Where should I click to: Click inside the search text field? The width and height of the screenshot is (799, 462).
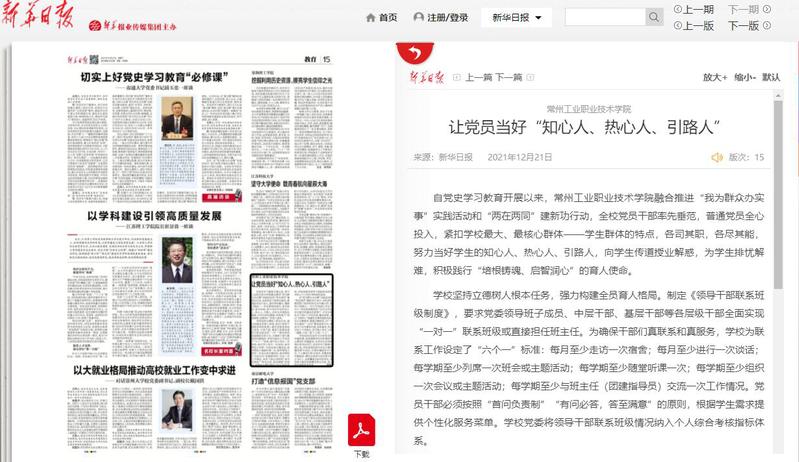pyautogui.click(x=604, y=17)
